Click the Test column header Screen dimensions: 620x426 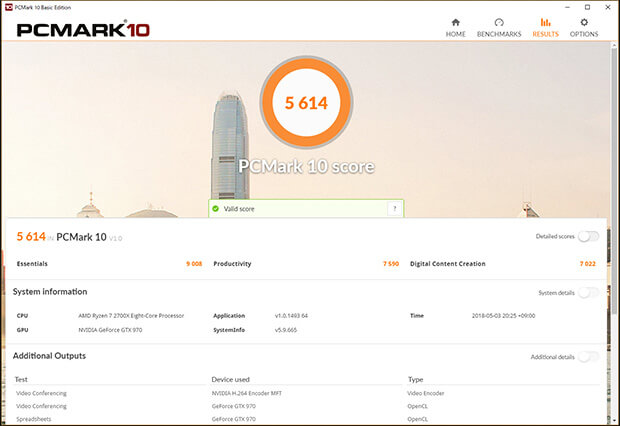click(21, 379)
